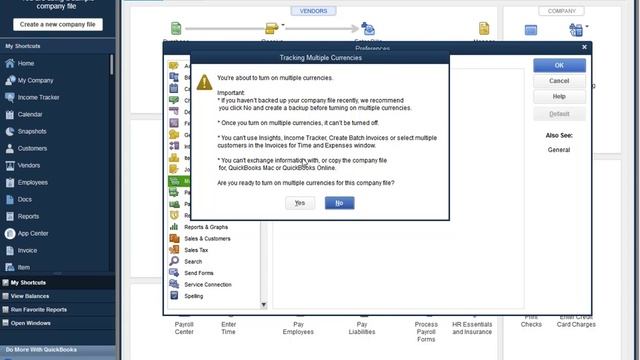Open My Company shortcut icon
This screenshot has width=640, height=360.
pos(10,80)
